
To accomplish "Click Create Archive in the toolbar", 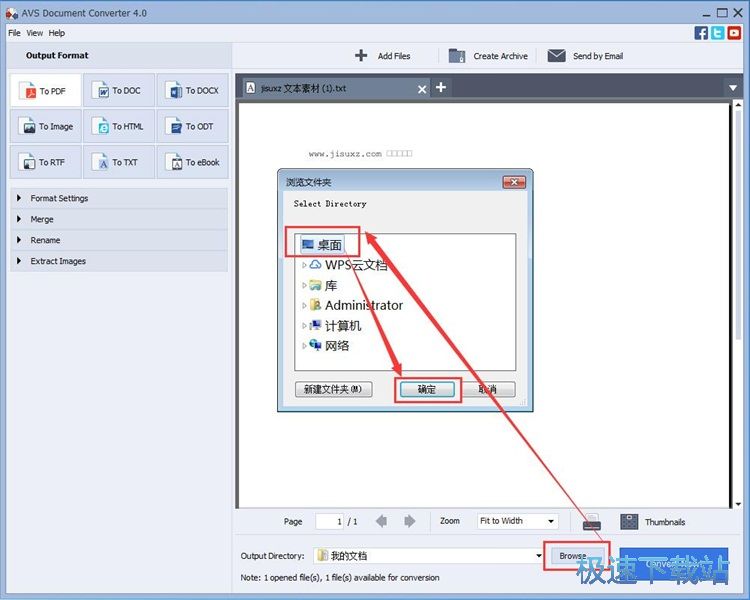I will 488,56.
